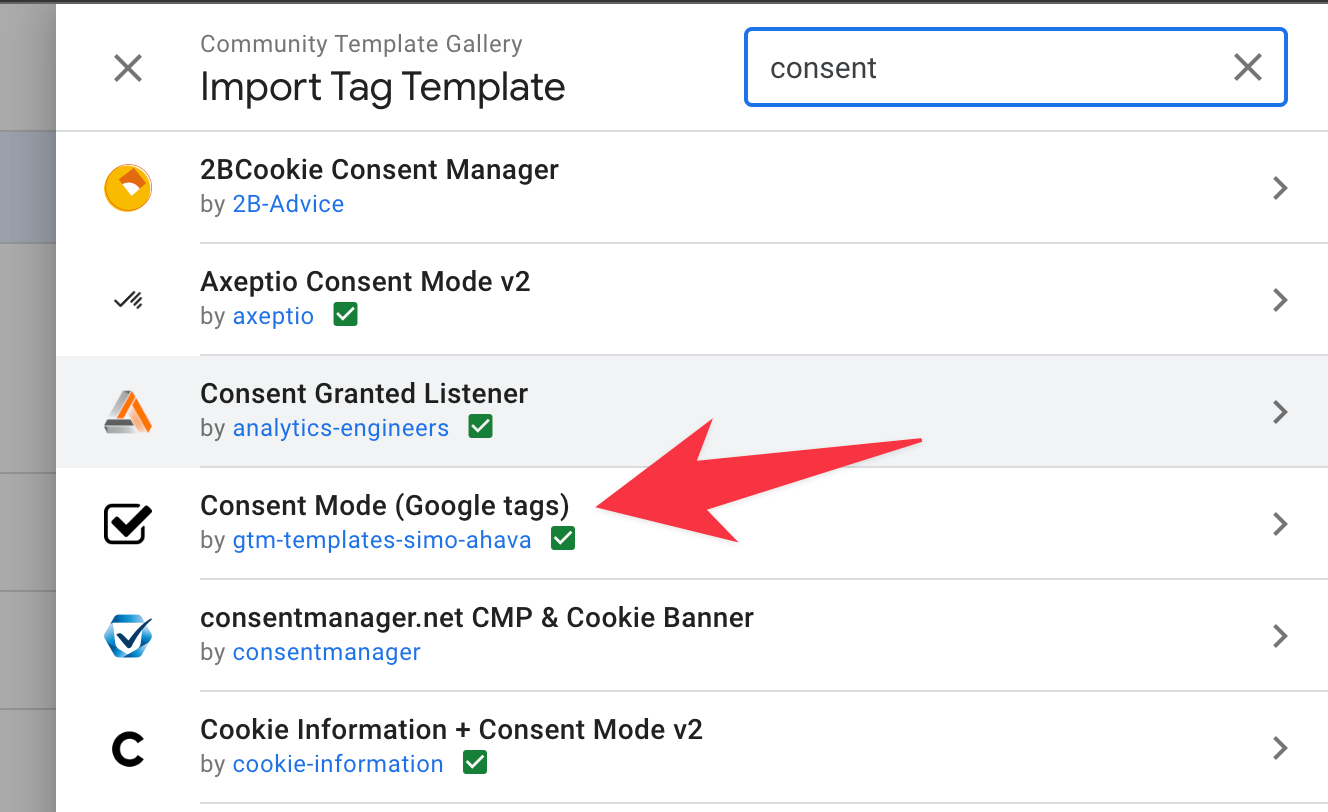The image size is (1328, 812).
Task: Open the 2BCookie Consent Manager chevron
Action: click(1279, 188)
